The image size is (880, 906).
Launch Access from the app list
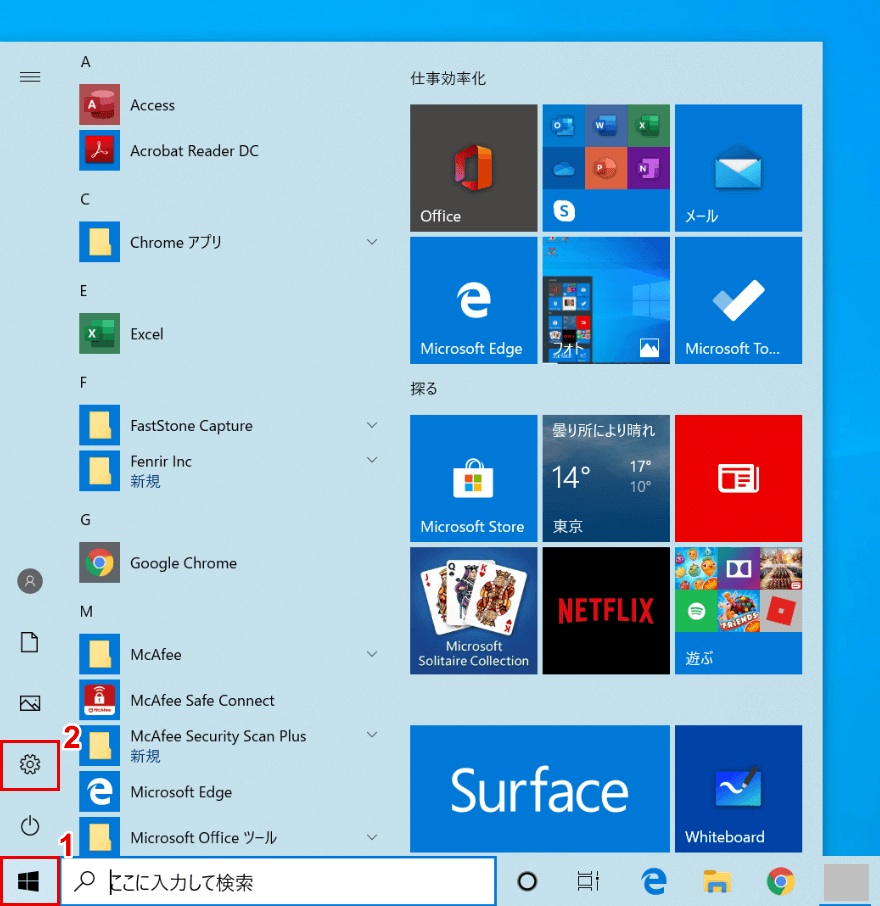pos(229,105)
